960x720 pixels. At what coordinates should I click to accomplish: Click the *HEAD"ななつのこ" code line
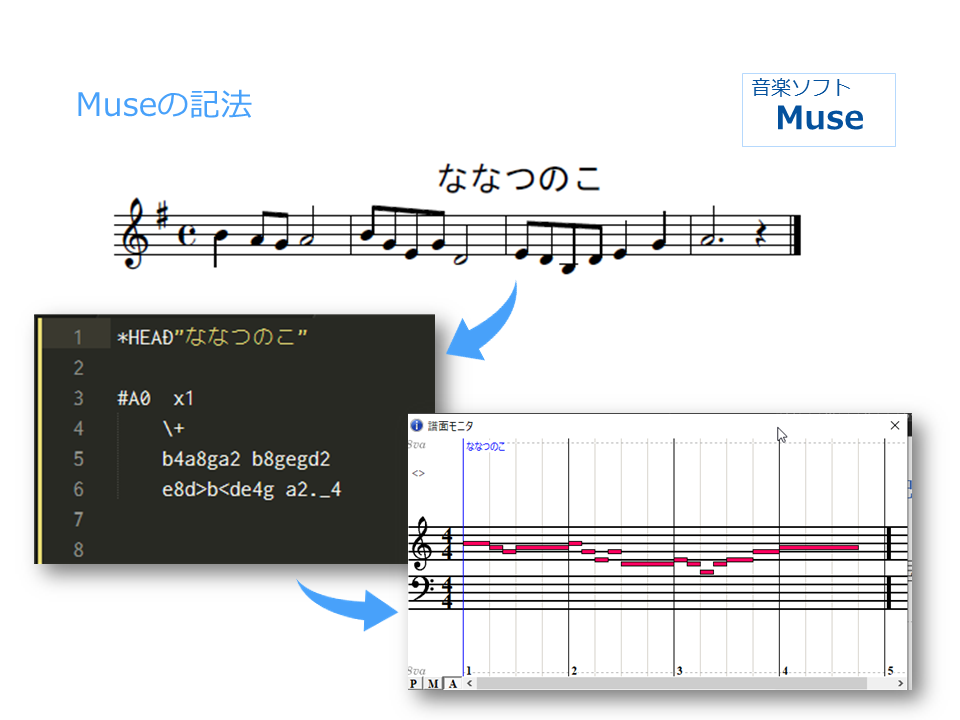[x=212, y=337]
